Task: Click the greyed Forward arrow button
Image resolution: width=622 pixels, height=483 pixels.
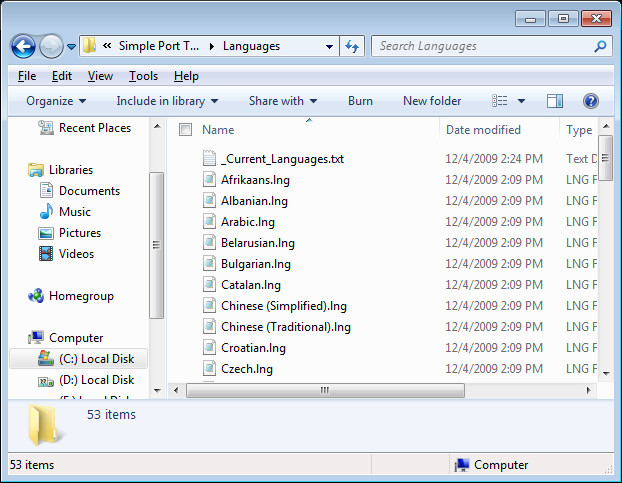Action: coord(52,46)
